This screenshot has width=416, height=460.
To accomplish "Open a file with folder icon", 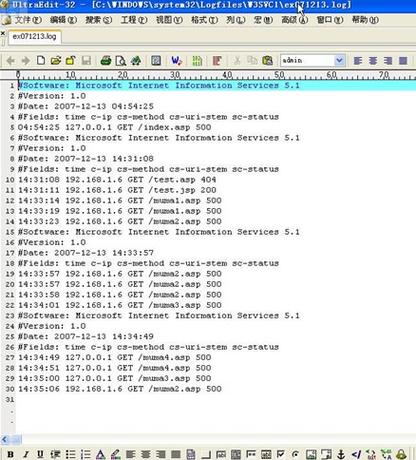I will (56, 60).
